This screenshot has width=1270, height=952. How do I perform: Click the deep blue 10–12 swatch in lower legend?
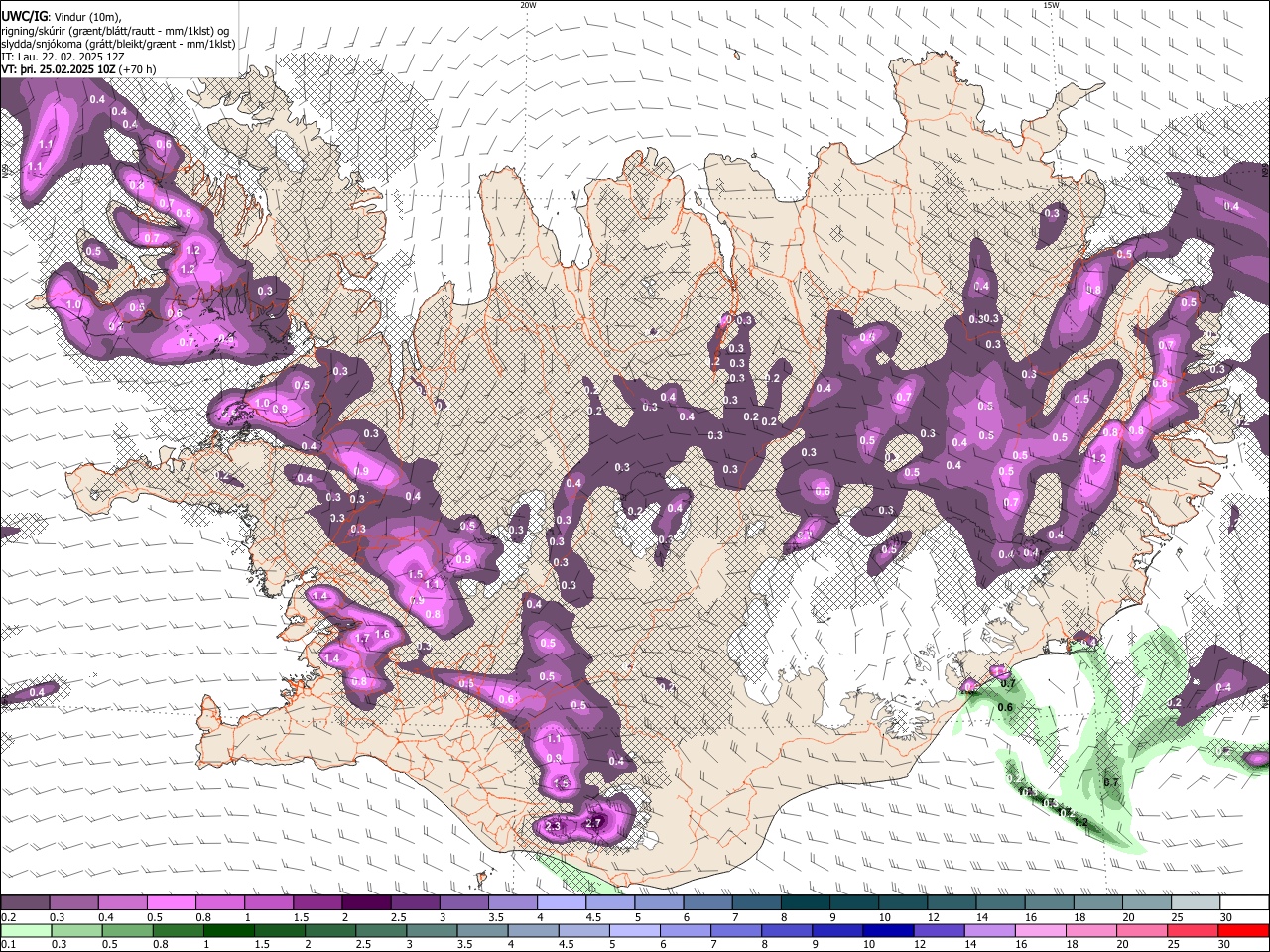(888, 930)
